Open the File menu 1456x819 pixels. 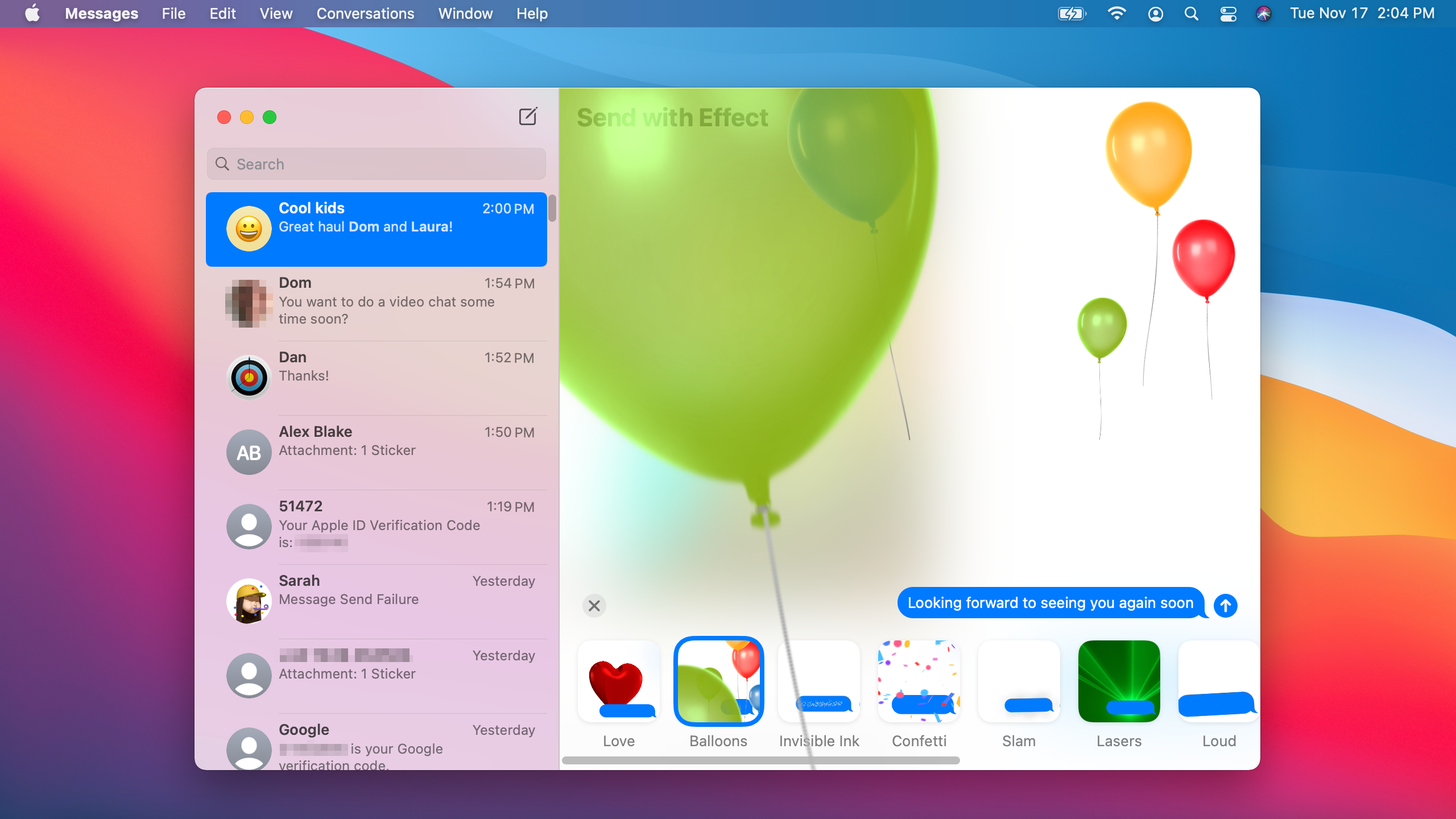[173, 13]
